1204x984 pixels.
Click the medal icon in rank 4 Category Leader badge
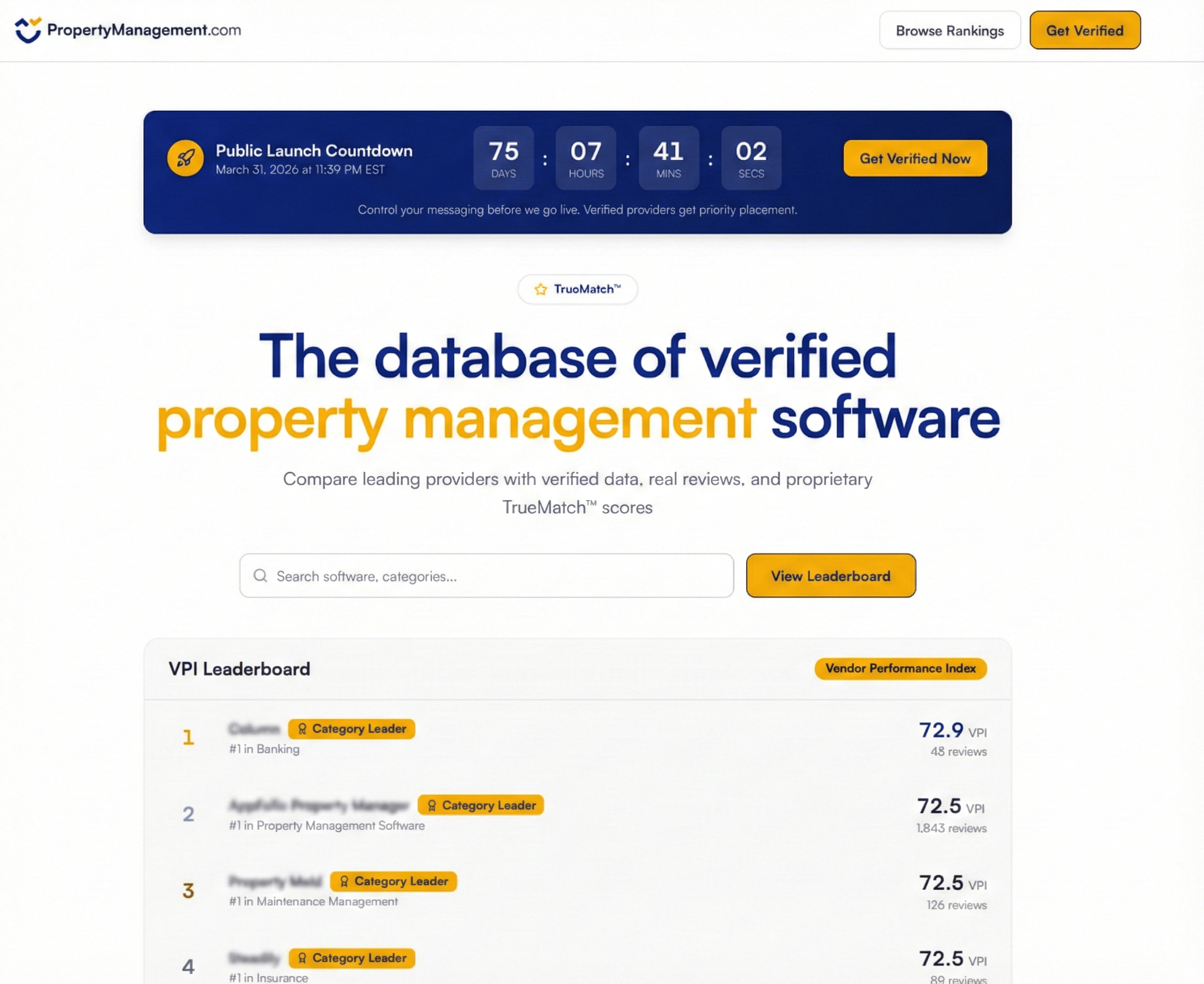[302, 958]
